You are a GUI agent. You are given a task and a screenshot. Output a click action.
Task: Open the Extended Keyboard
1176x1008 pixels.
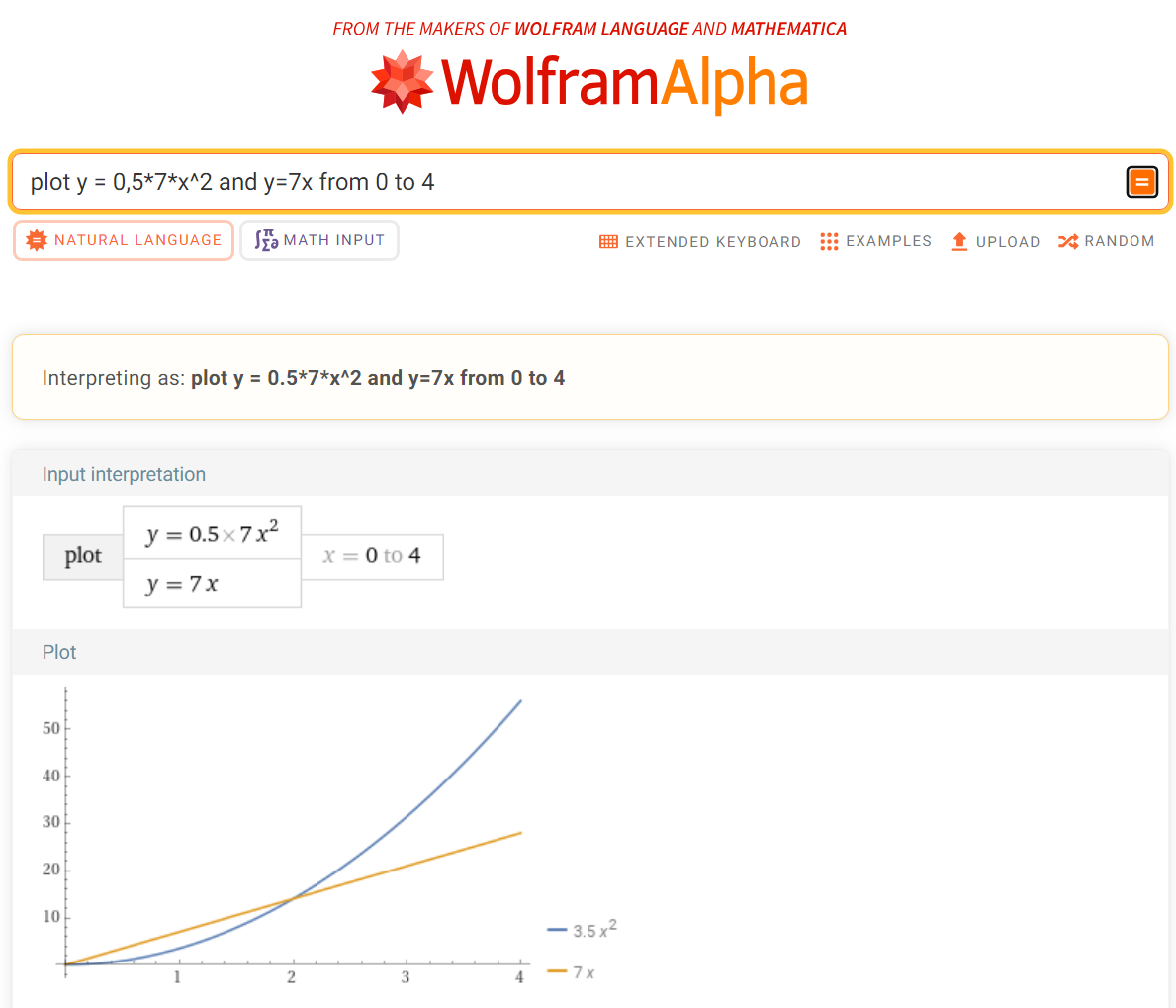[x=700, y=242]
